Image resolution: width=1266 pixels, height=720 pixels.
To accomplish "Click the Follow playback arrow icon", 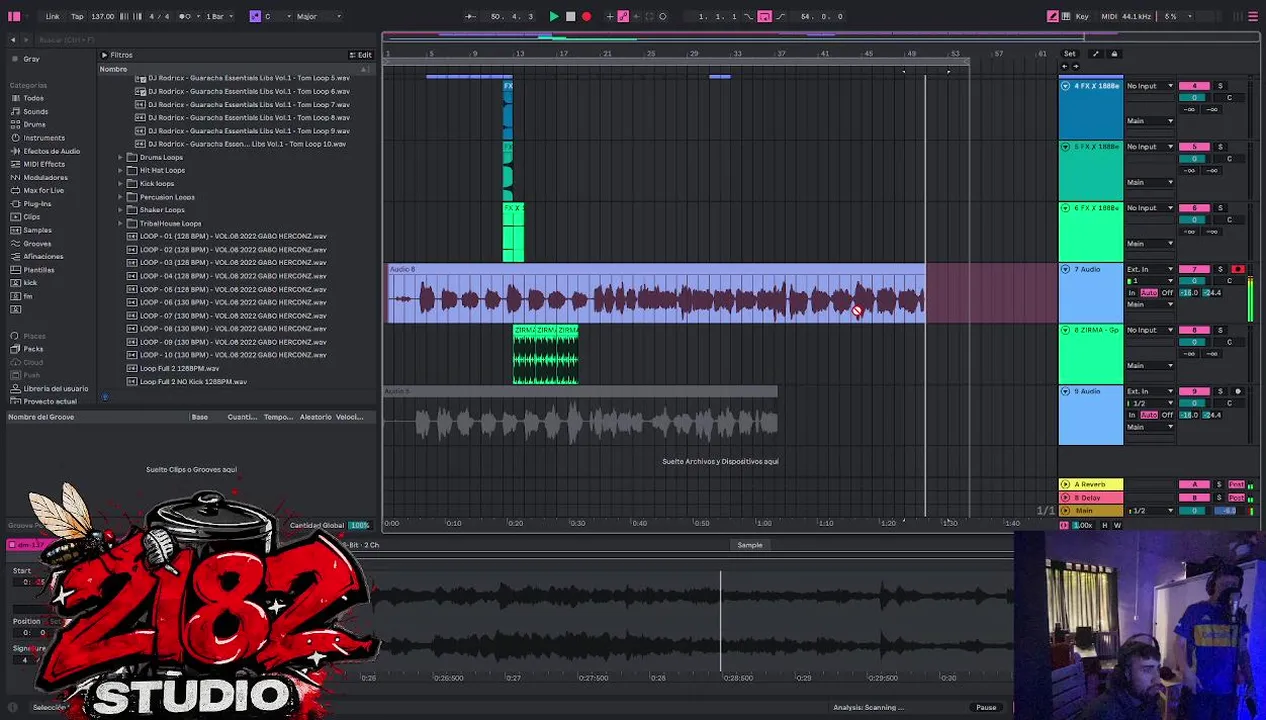I will pyautogui.click(x=470, y=16).
